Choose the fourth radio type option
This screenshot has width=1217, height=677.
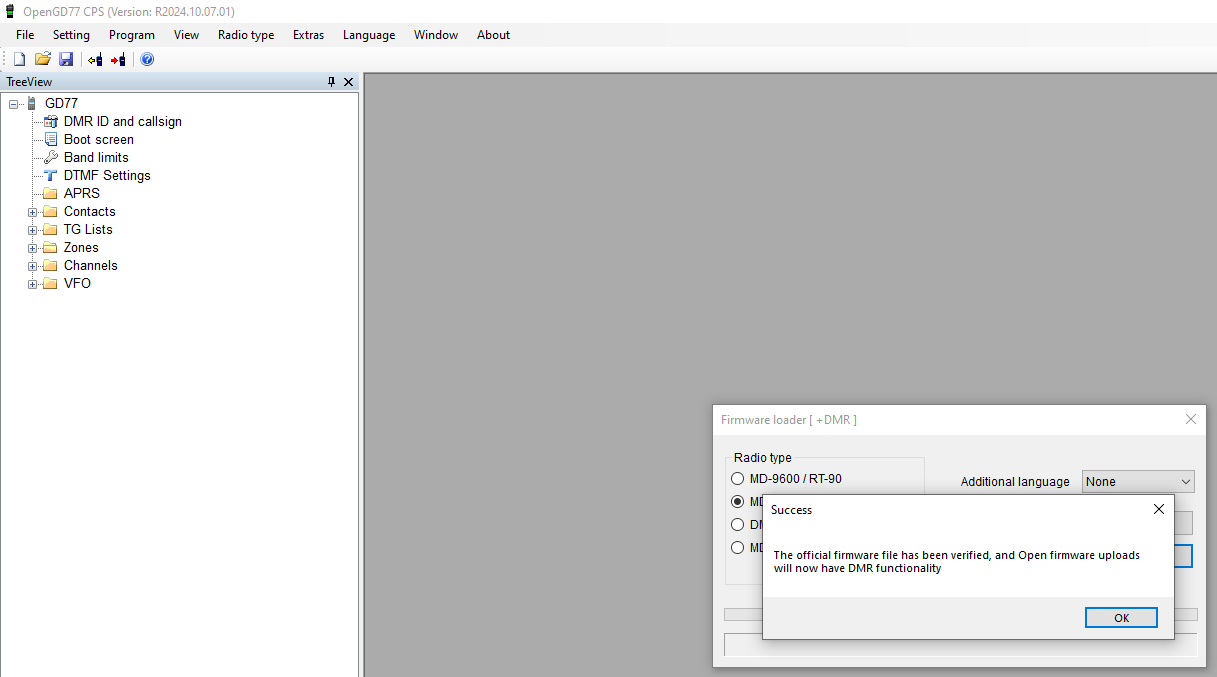coord(738,547)
